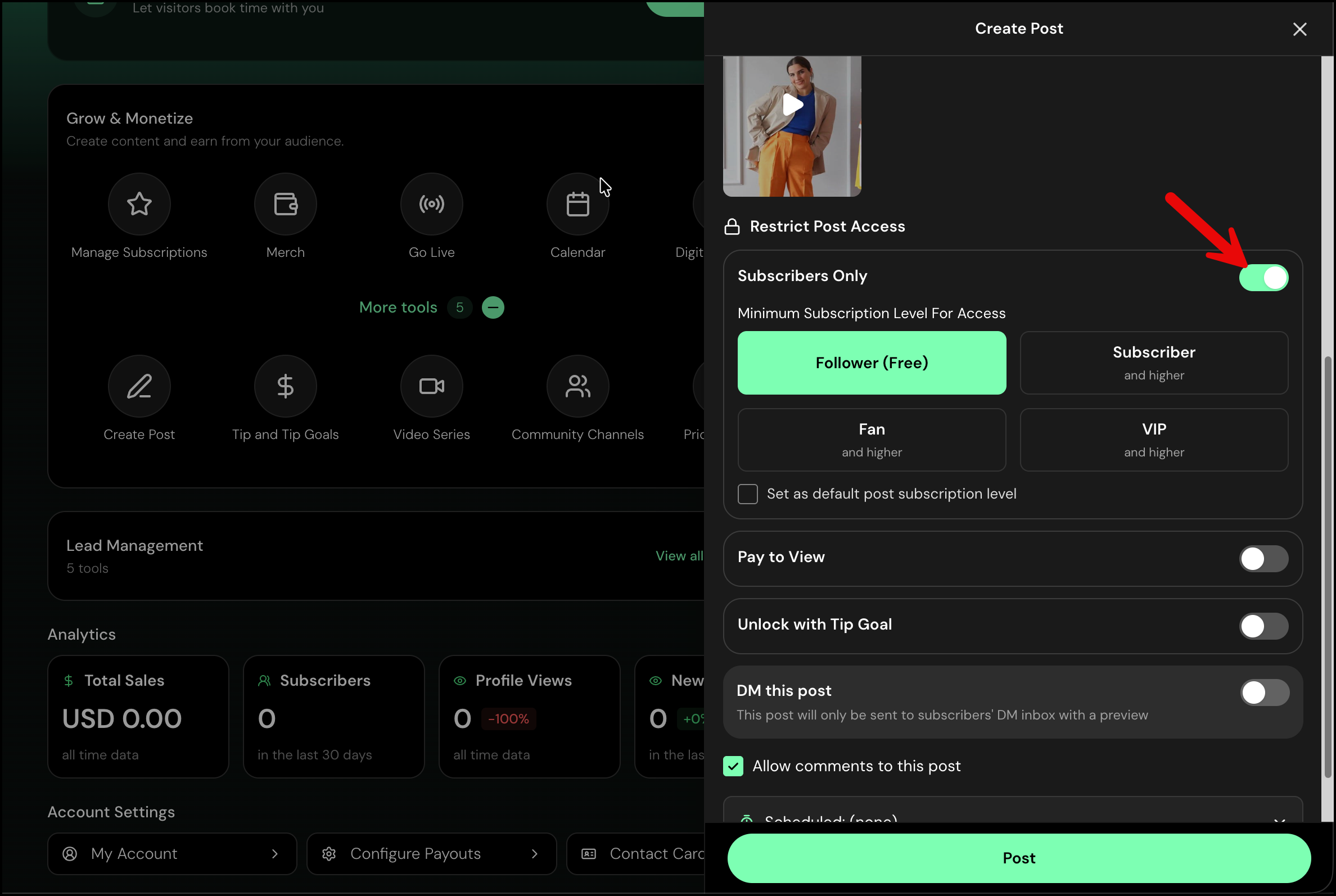The height and width of the screenshot is (896, 1336).
Task: Open the Calendar tool icon
Action: pyautogui.click(x=577, y=204)
